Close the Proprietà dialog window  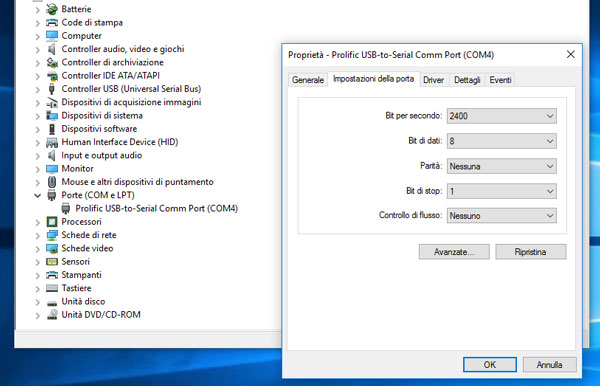pos(571,55)
